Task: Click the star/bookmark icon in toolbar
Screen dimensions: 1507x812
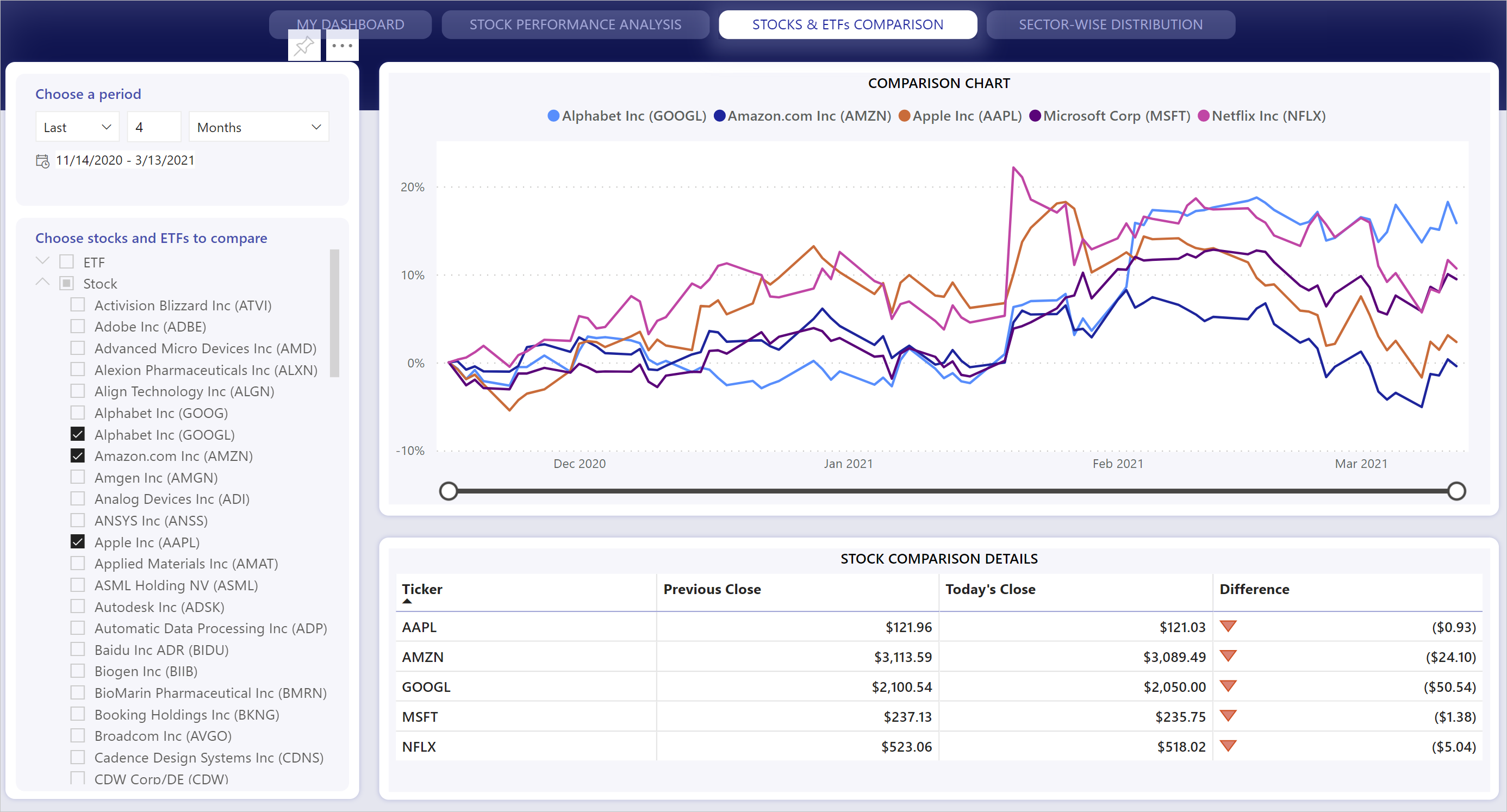Action: tap(304, 46)
